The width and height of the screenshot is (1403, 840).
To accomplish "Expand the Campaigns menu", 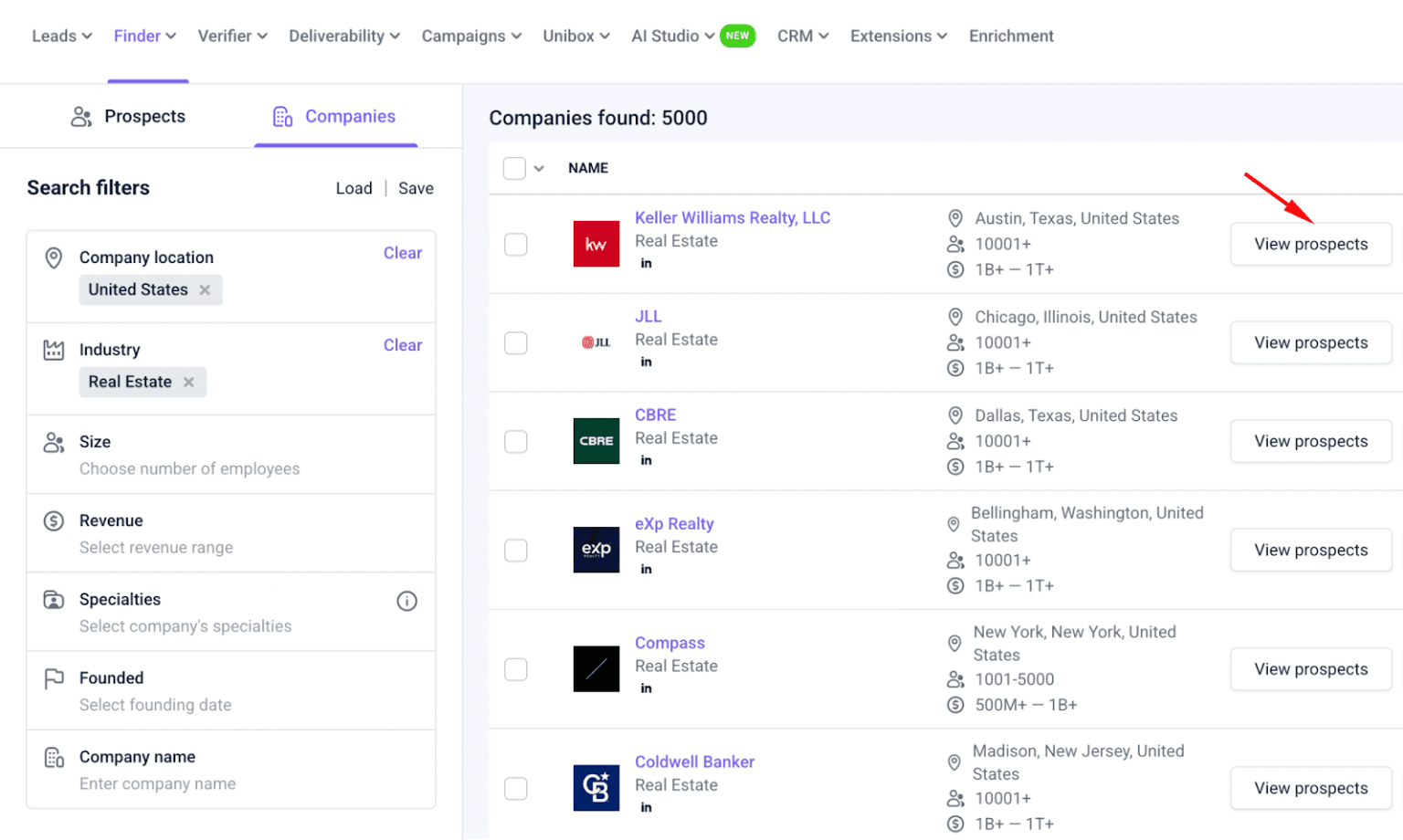I will pos(471,37).
